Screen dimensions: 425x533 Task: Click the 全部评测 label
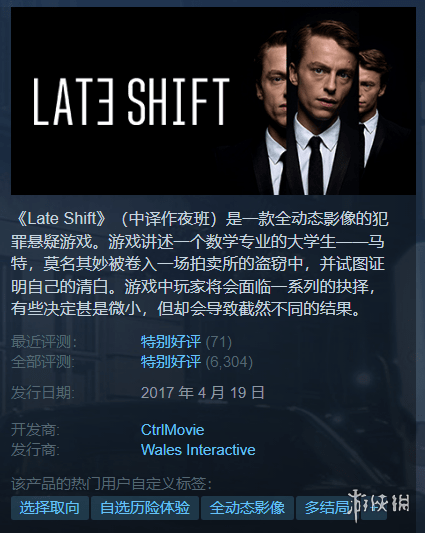pyautogui.click(x=43, y=362)
